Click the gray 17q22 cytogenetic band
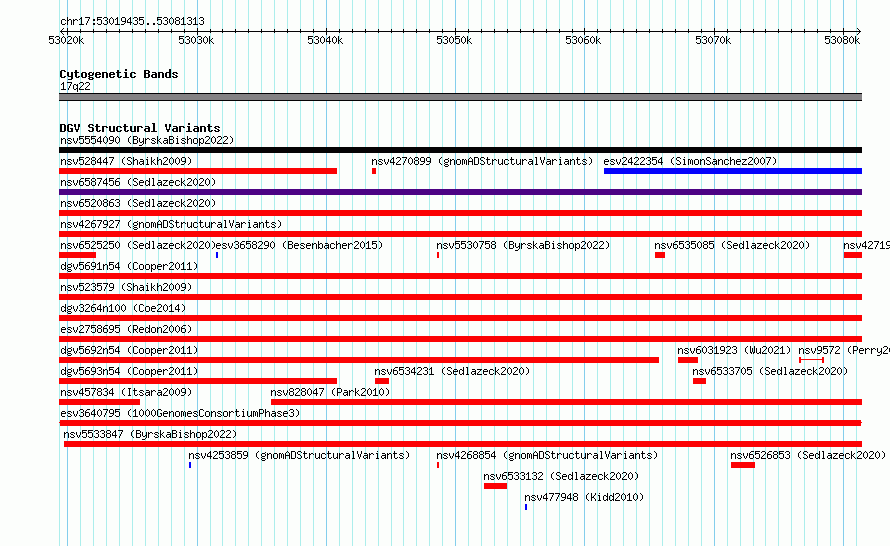Image resolution: width=890 pixels, height=546 pixels. click(460, 97)
